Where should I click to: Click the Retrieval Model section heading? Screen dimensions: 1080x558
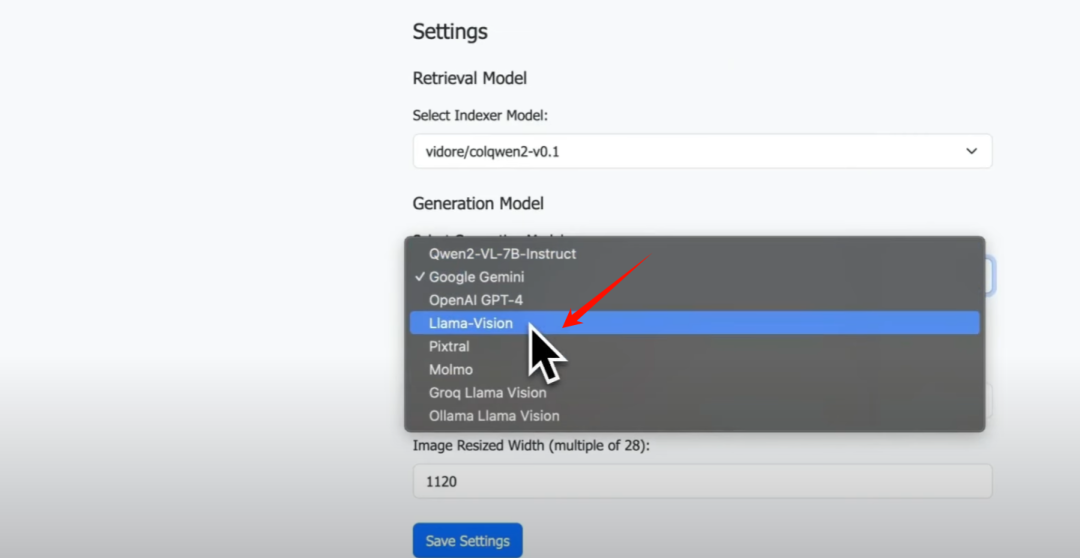click(469, 78)
